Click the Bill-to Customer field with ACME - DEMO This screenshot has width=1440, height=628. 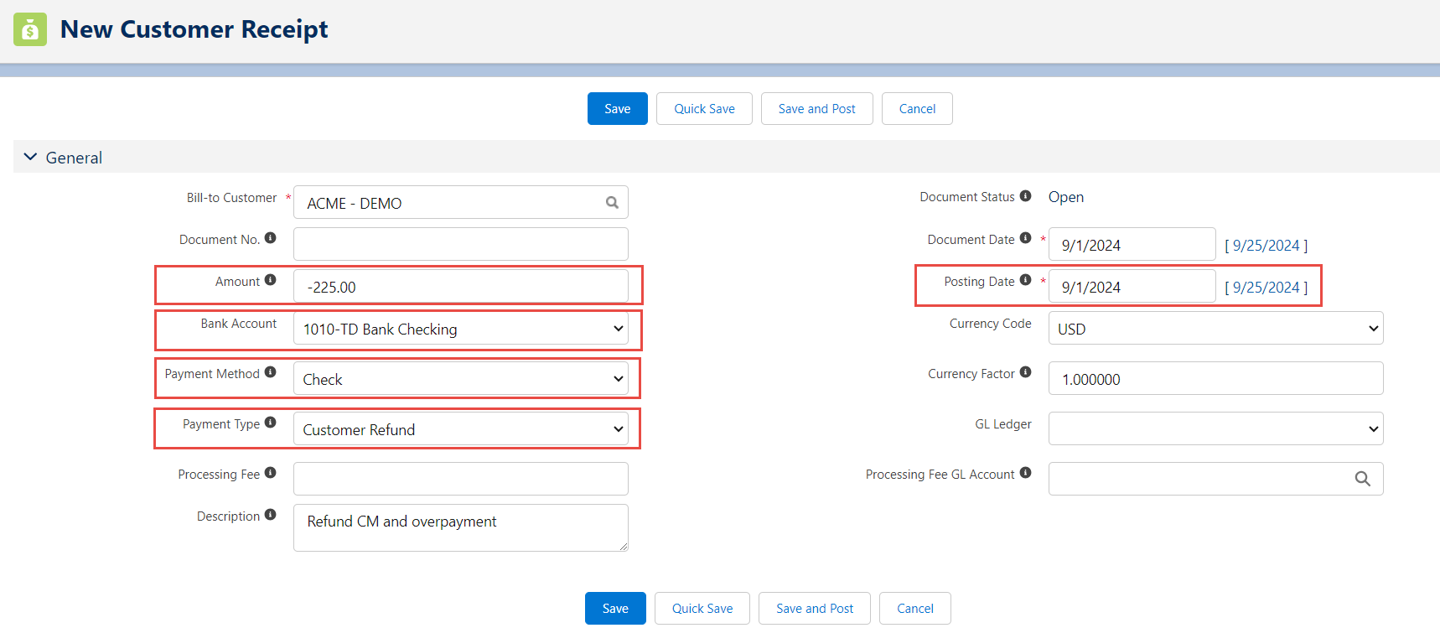coord(461,203)
